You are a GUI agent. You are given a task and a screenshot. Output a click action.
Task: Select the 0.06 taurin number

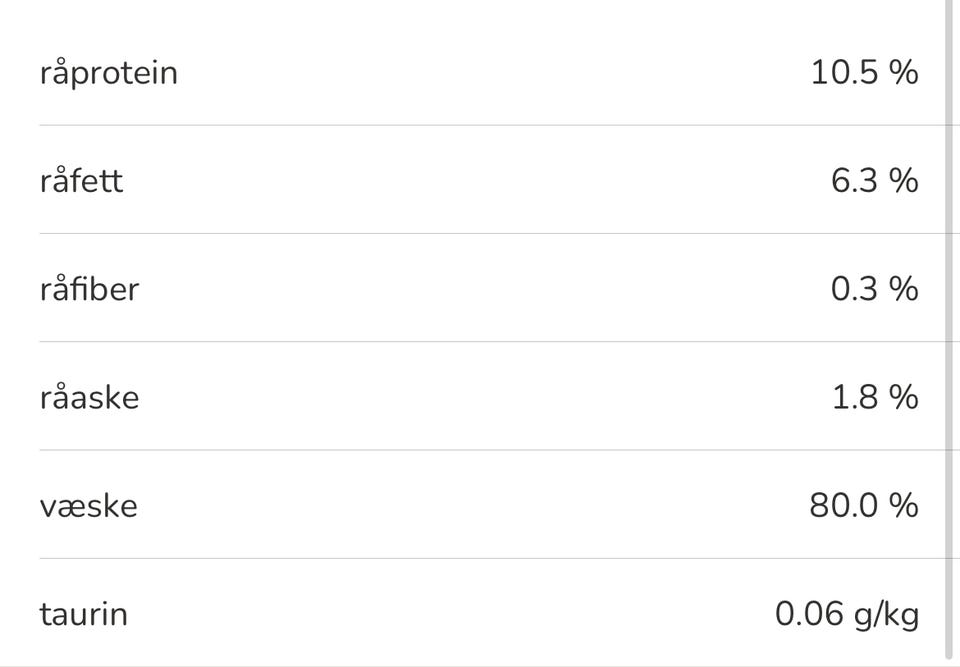pyautogui.click(x=809, y=613)
